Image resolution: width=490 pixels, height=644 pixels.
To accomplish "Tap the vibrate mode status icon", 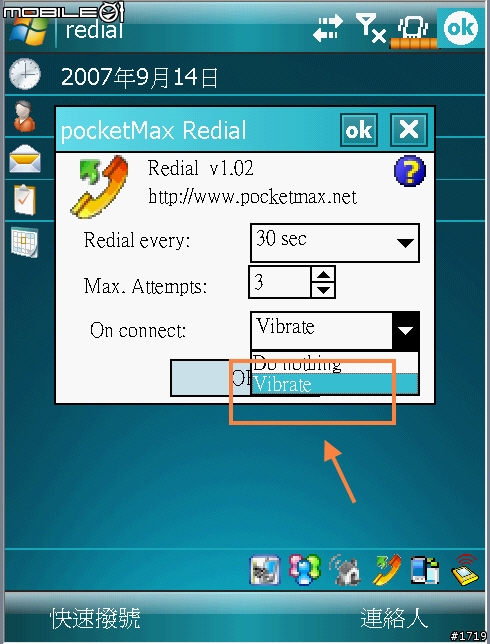I will [413, 30].
